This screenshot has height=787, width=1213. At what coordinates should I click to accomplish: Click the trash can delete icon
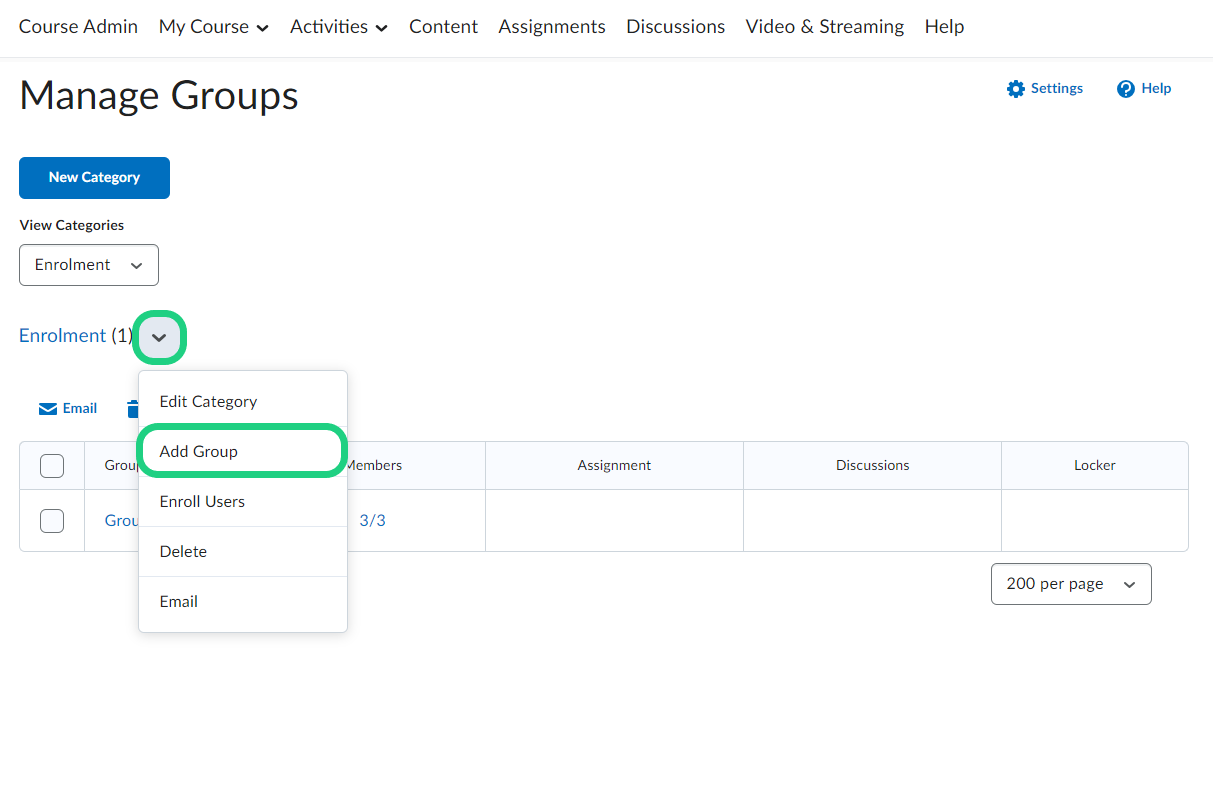132,409
